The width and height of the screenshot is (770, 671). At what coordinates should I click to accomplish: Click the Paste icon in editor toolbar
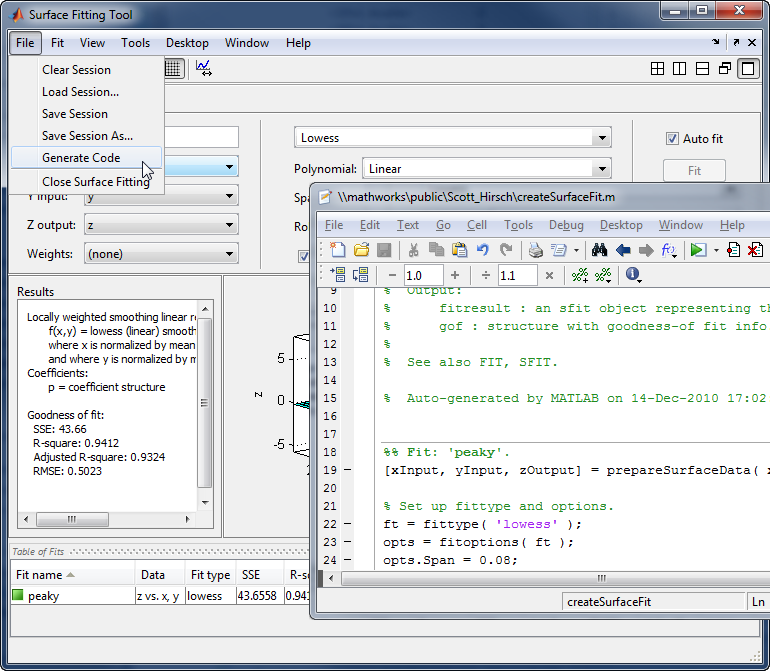coord(459,250)
